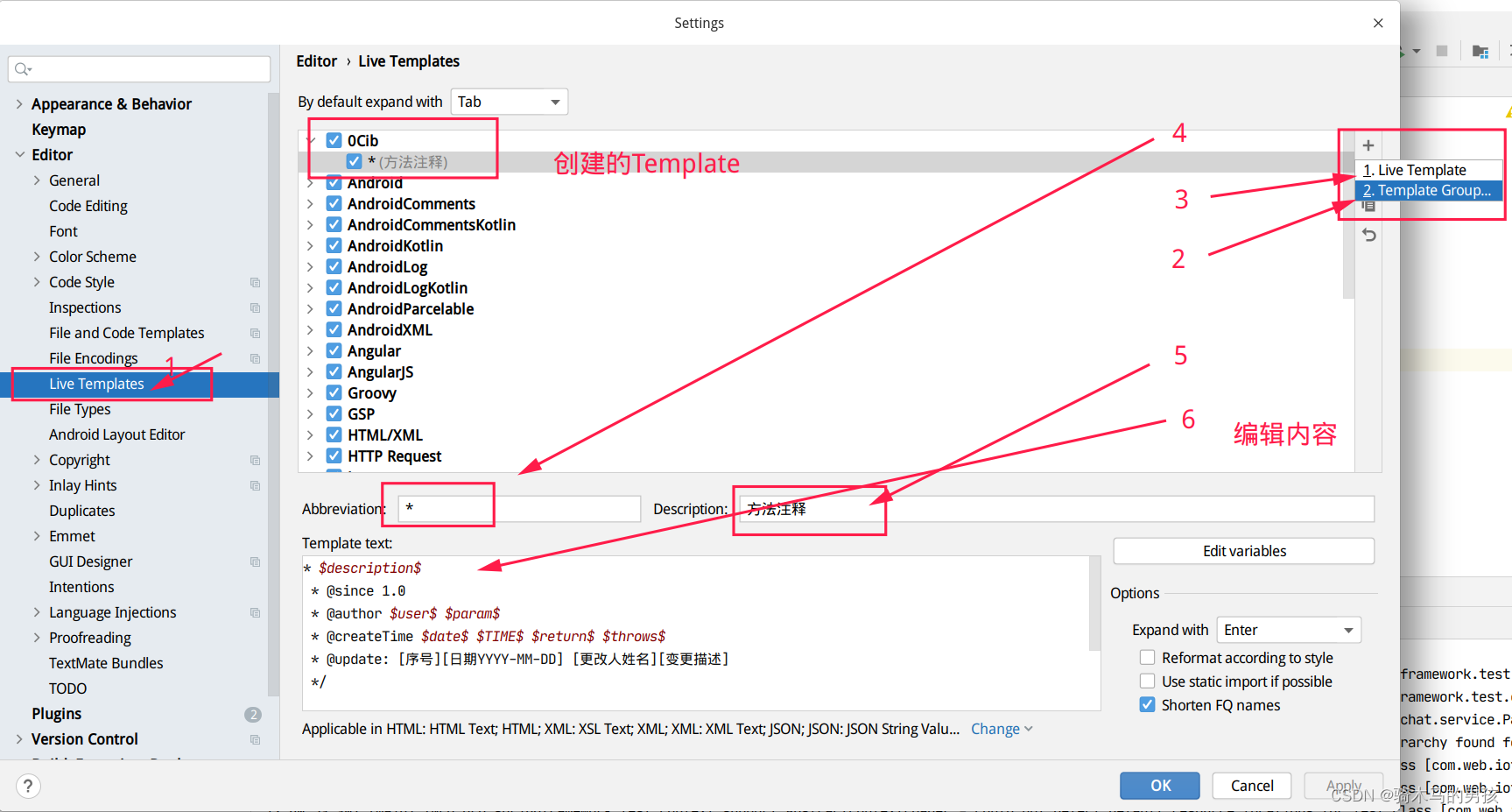Open TODO settings page
This screenshot has height=812, width=1512.
(x=67, y=688)
